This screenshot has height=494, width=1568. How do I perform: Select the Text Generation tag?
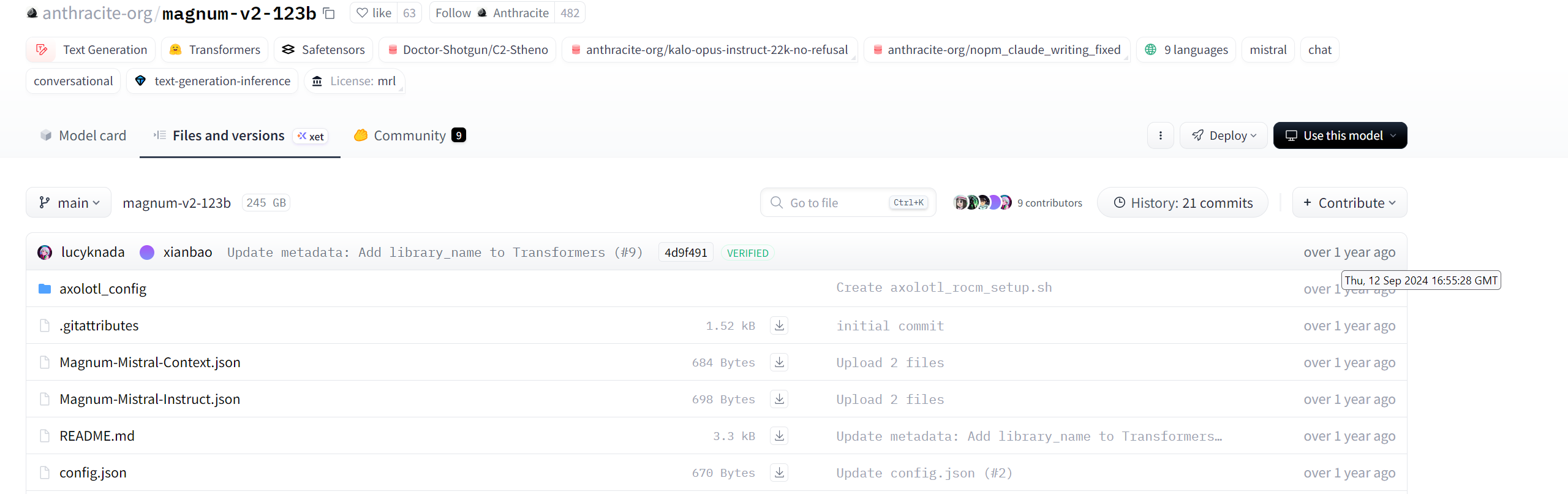(x=91, y=50)
